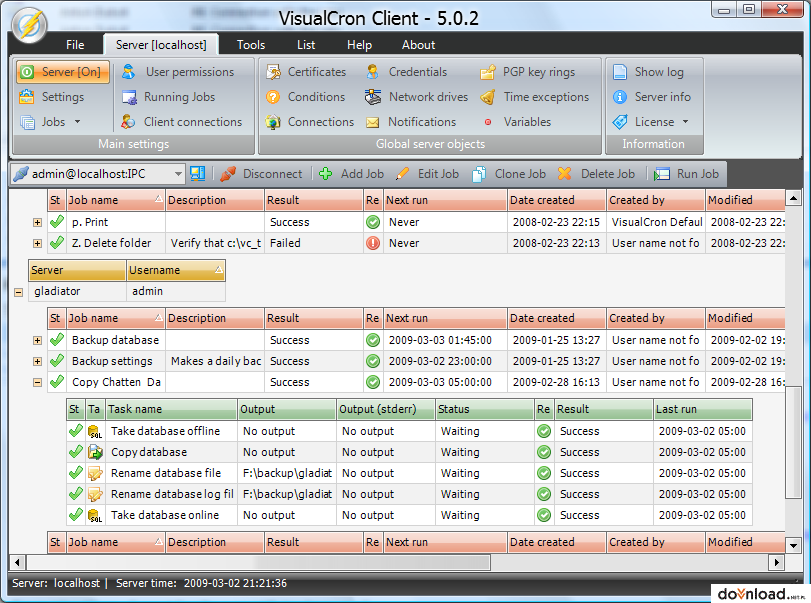Click the orange X Delete Job icon
Viewport: 811px width, 603px height.
(565, 174)
